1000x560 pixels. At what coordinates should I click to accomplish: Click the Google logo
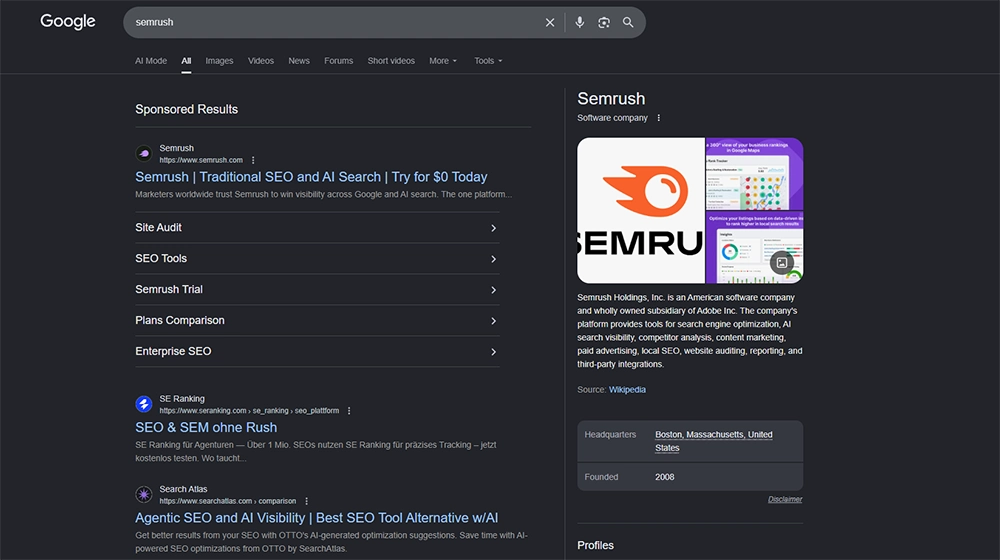point(68,22)
